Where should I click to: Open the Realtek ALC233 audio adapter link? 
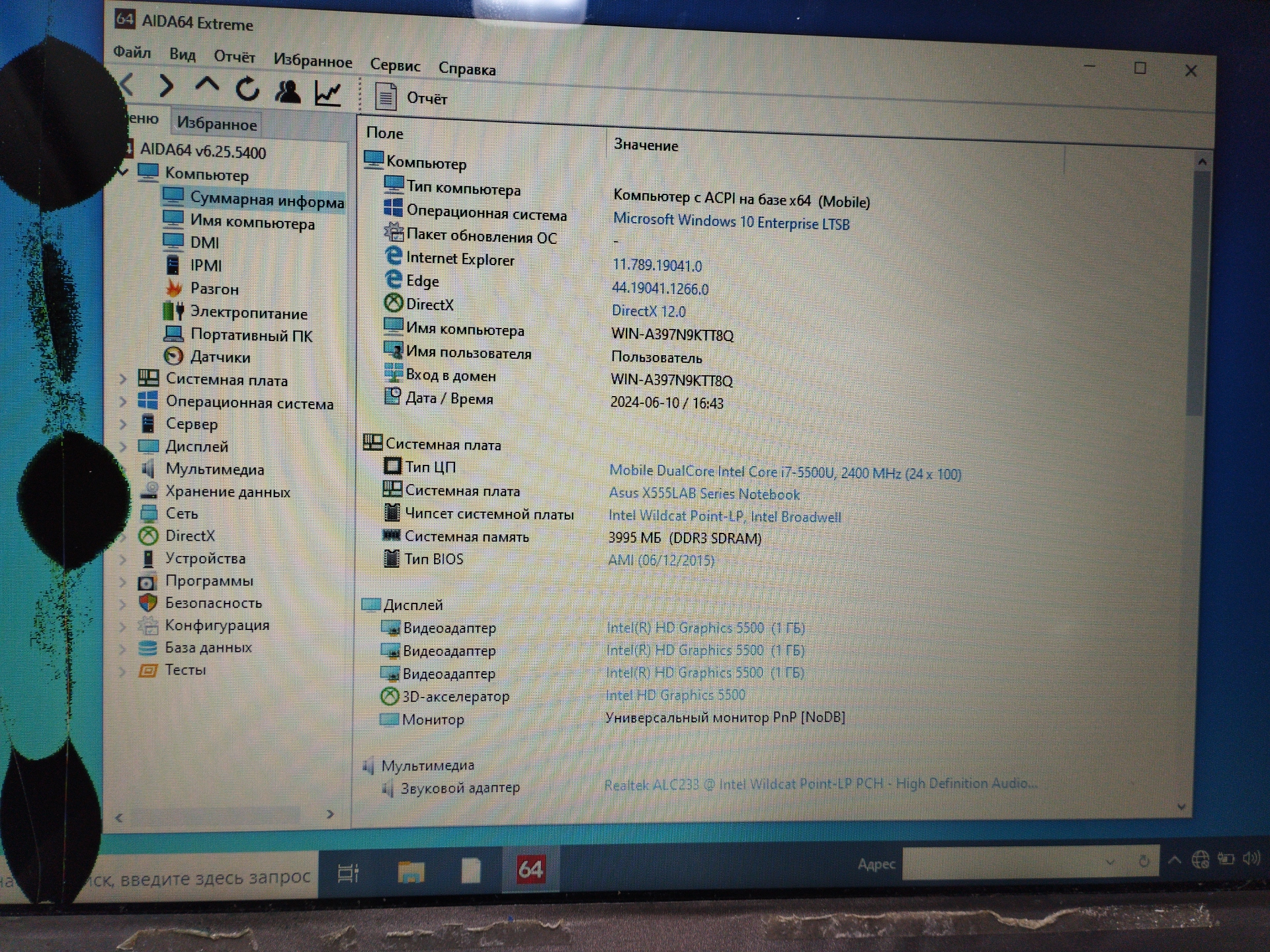[820, 784]
